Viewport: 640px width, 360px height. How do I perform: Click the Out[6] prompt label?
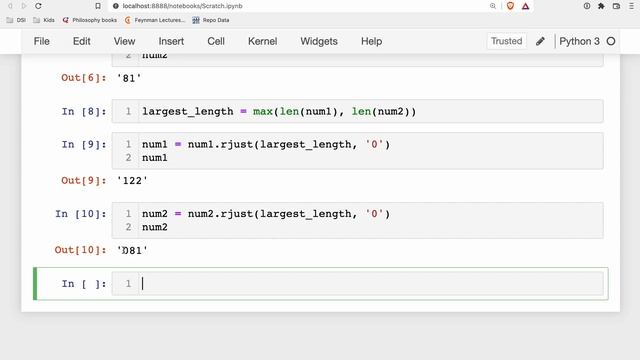(x=84, y=78)
